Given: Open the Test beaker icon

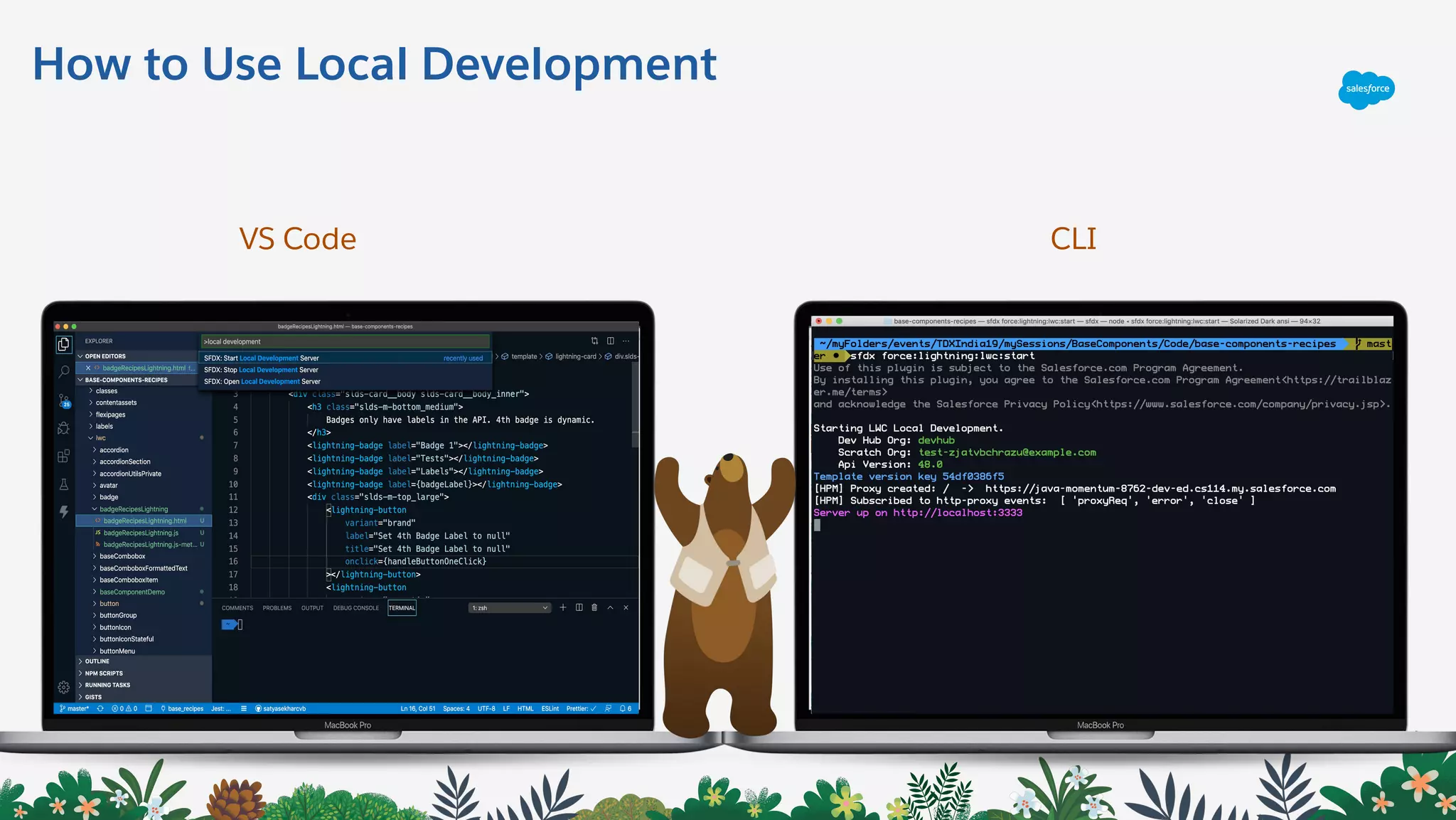Looking at the screenshot, I should pos(64,484).
